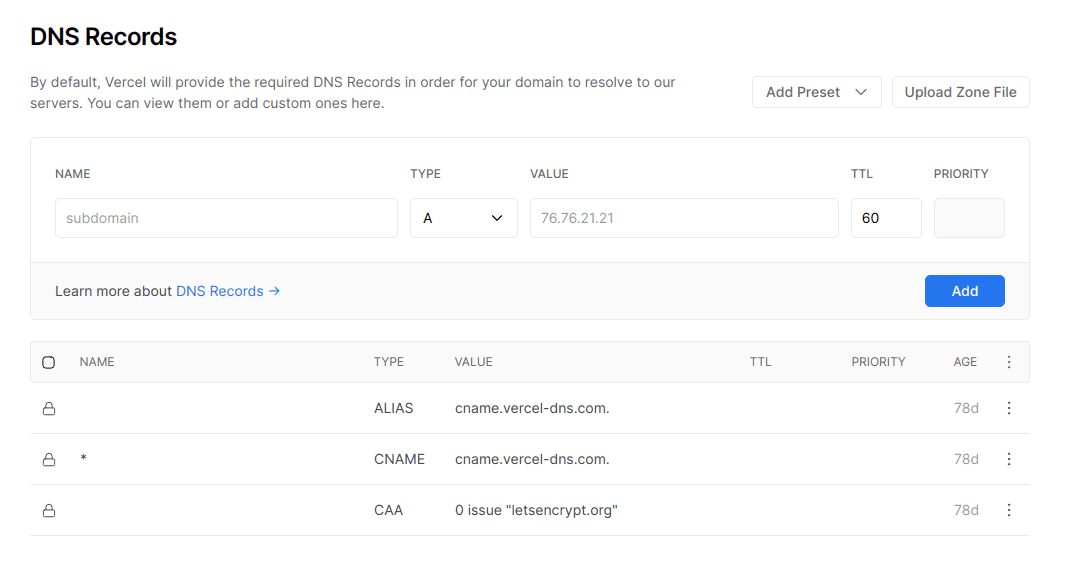The height and width of the screenshot is (587, 1073).
Task: Click the blue Add button
Action: (964, 290)
